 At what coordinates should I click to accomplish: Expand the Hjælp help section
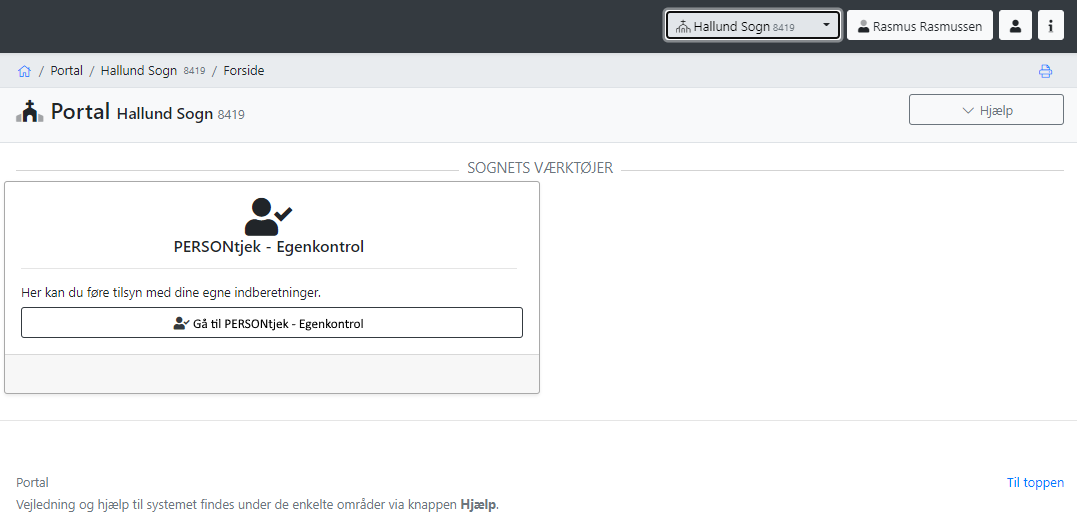[x=986, y=110]
